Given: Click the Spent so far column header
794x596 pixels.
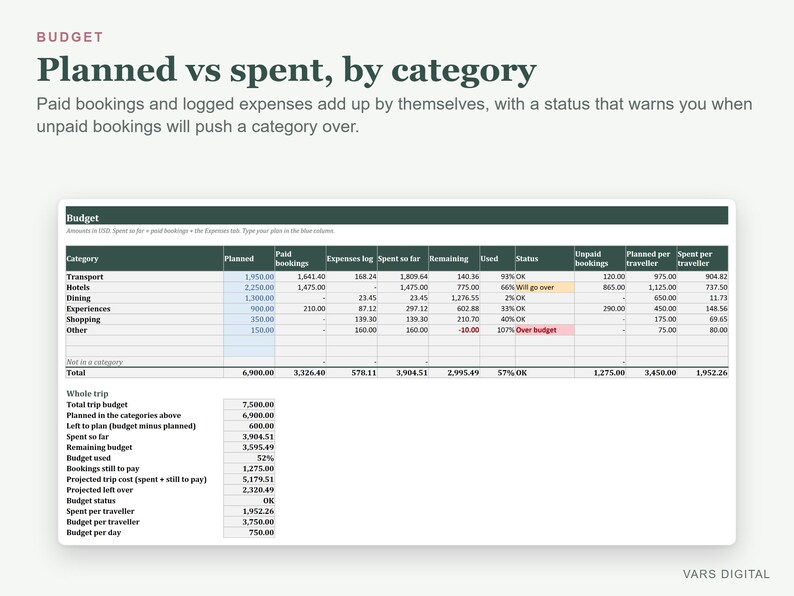Looking at the screenshot, I should pyautogui.click(x=403, y=259).
